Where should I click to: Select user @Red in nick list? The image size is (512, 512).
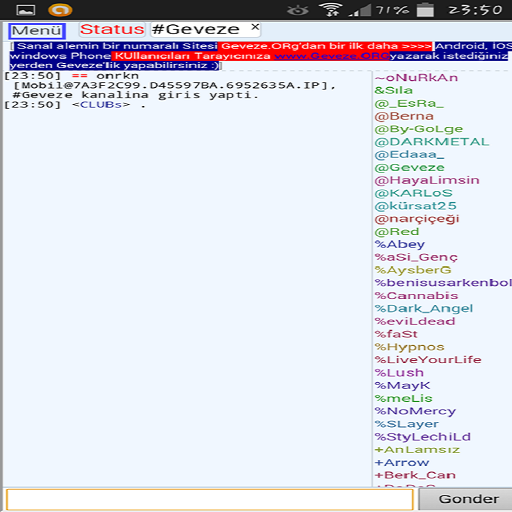click(397, 232)
